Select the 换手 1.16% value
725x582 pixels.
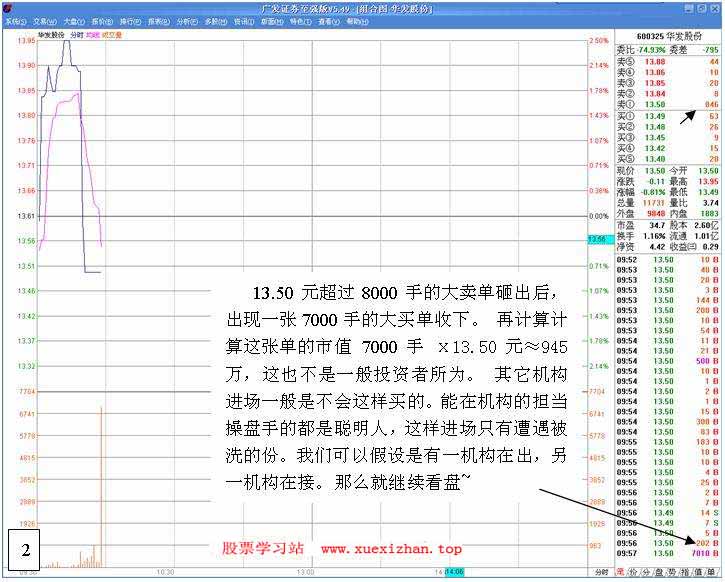654,236
